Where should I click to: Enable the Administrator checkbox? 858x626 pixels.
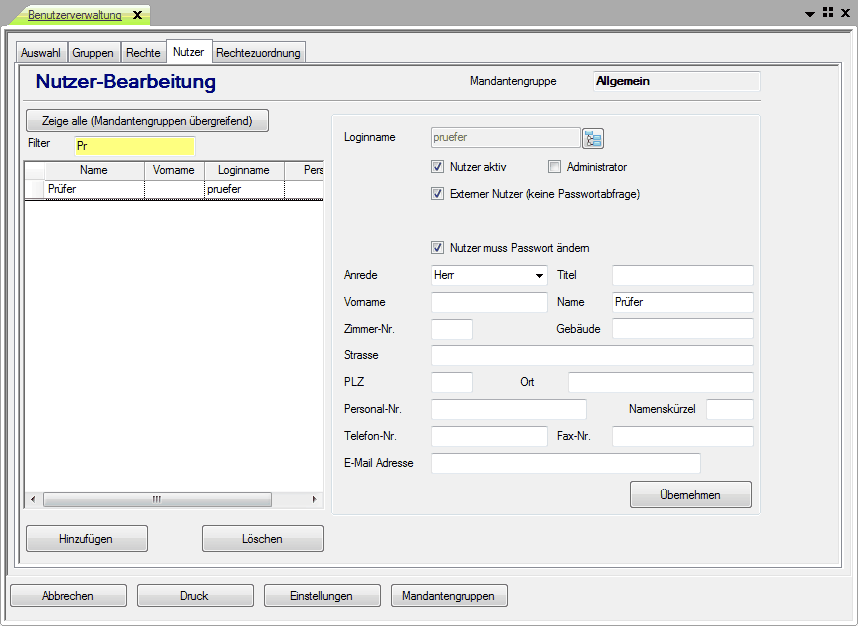(x=554, y=167)
